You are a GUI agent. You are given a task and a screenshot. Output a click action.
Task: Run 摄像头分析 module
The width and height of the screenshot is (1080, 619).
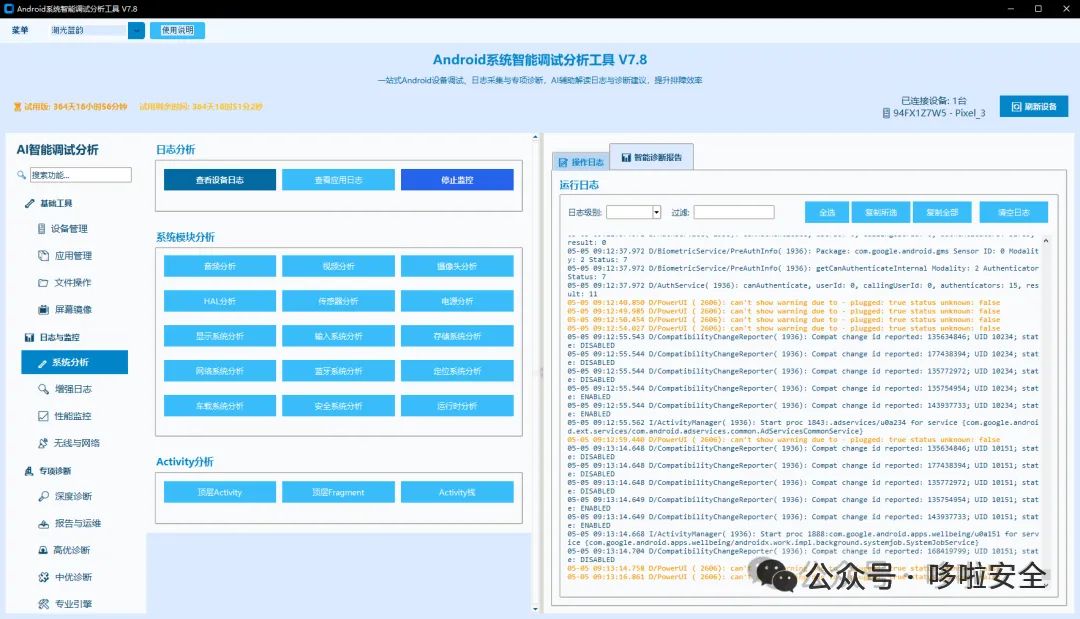pyautogui.click(x=457, y=266)
